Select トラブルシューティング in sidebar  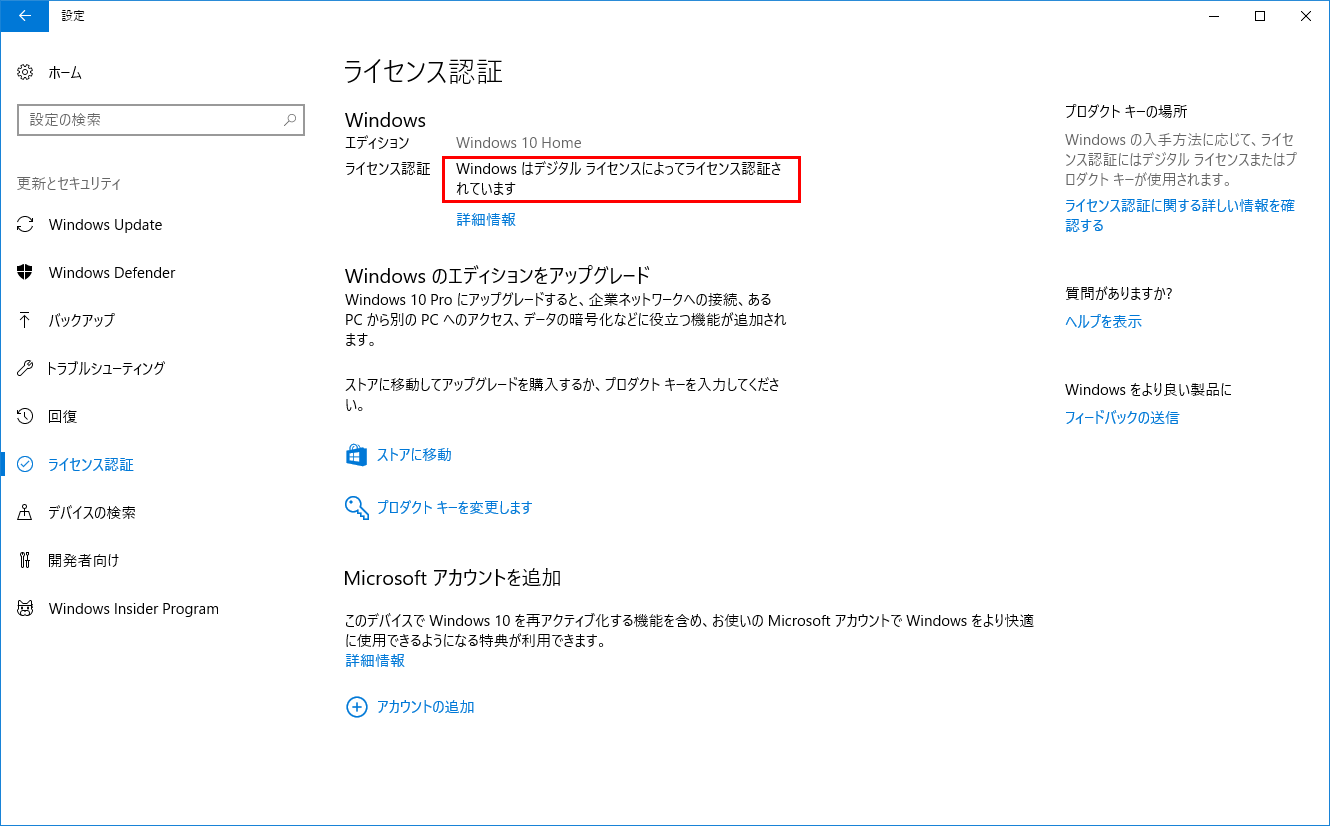click(105, 369)
